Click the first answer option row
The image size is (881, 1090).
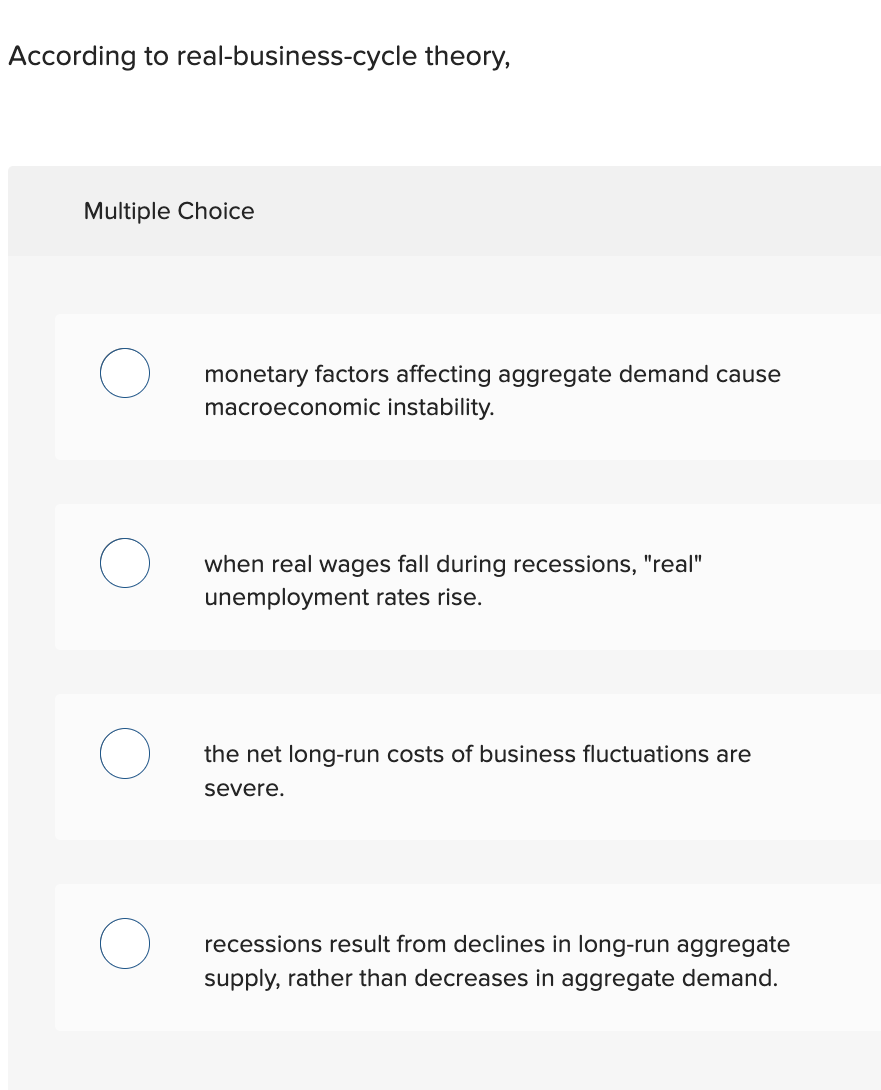click(x=450, y=387)
